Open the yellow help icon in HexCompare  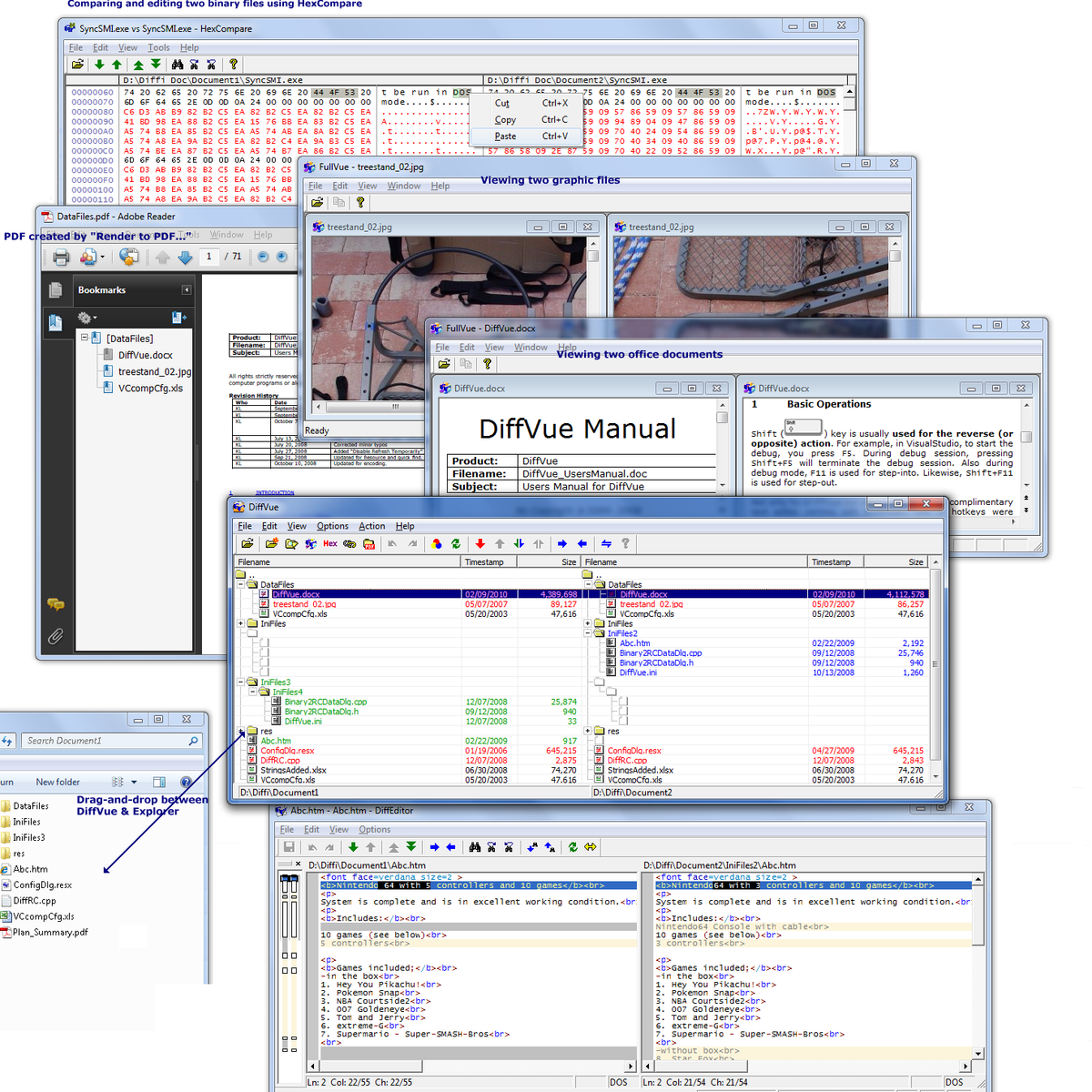tap(233, 65)
